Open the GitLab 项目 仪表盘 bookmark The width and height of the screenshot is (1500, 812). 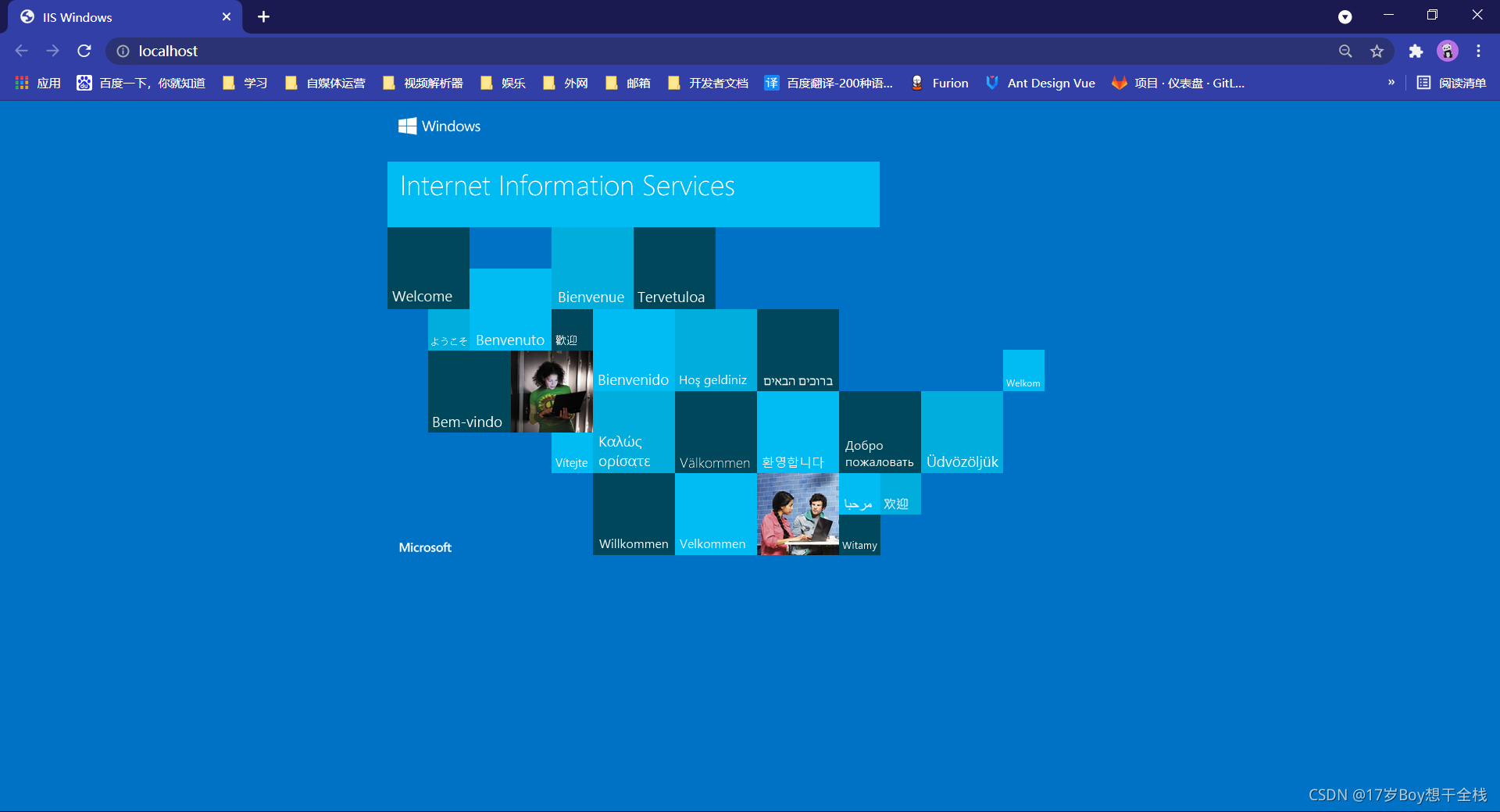[x=1178, y=83]
